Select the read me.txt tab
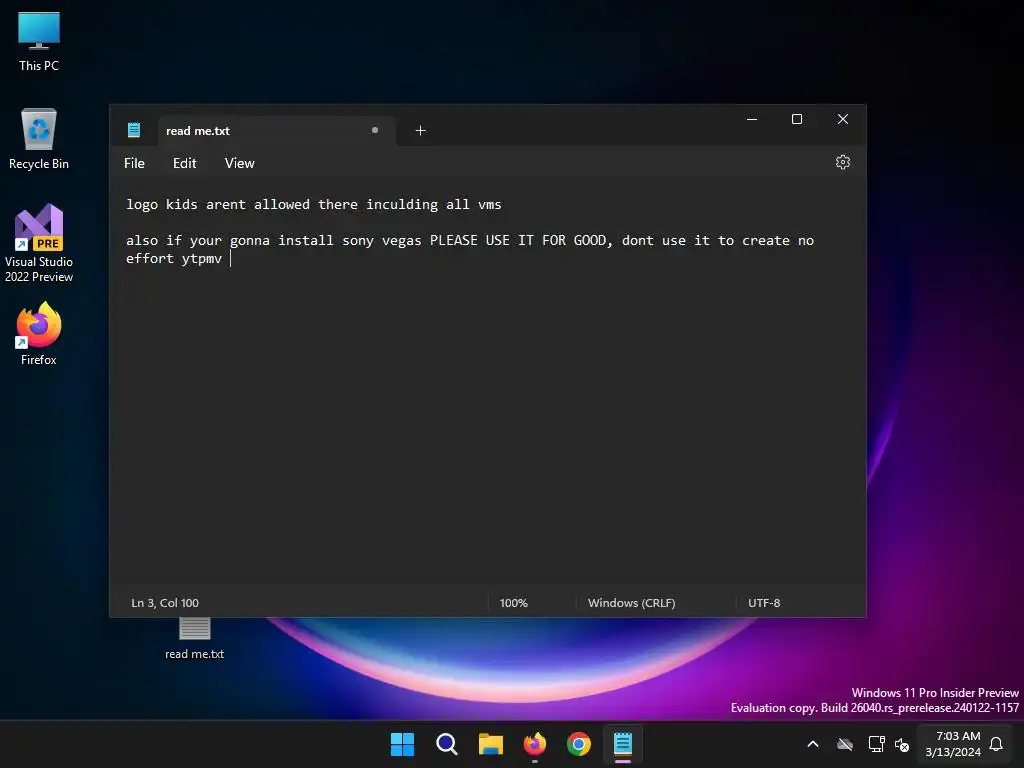 point(277,131)
